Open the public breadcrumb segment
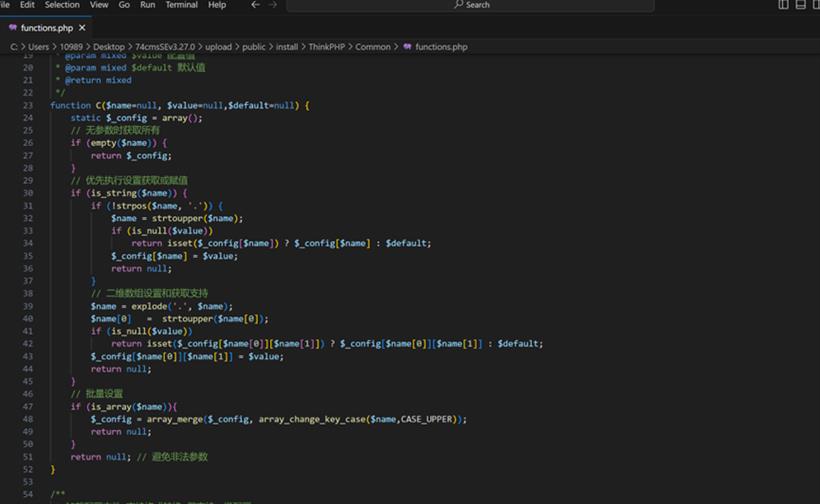Image resolution: width=820 pixels, height=504 pixels. [254, 47]
